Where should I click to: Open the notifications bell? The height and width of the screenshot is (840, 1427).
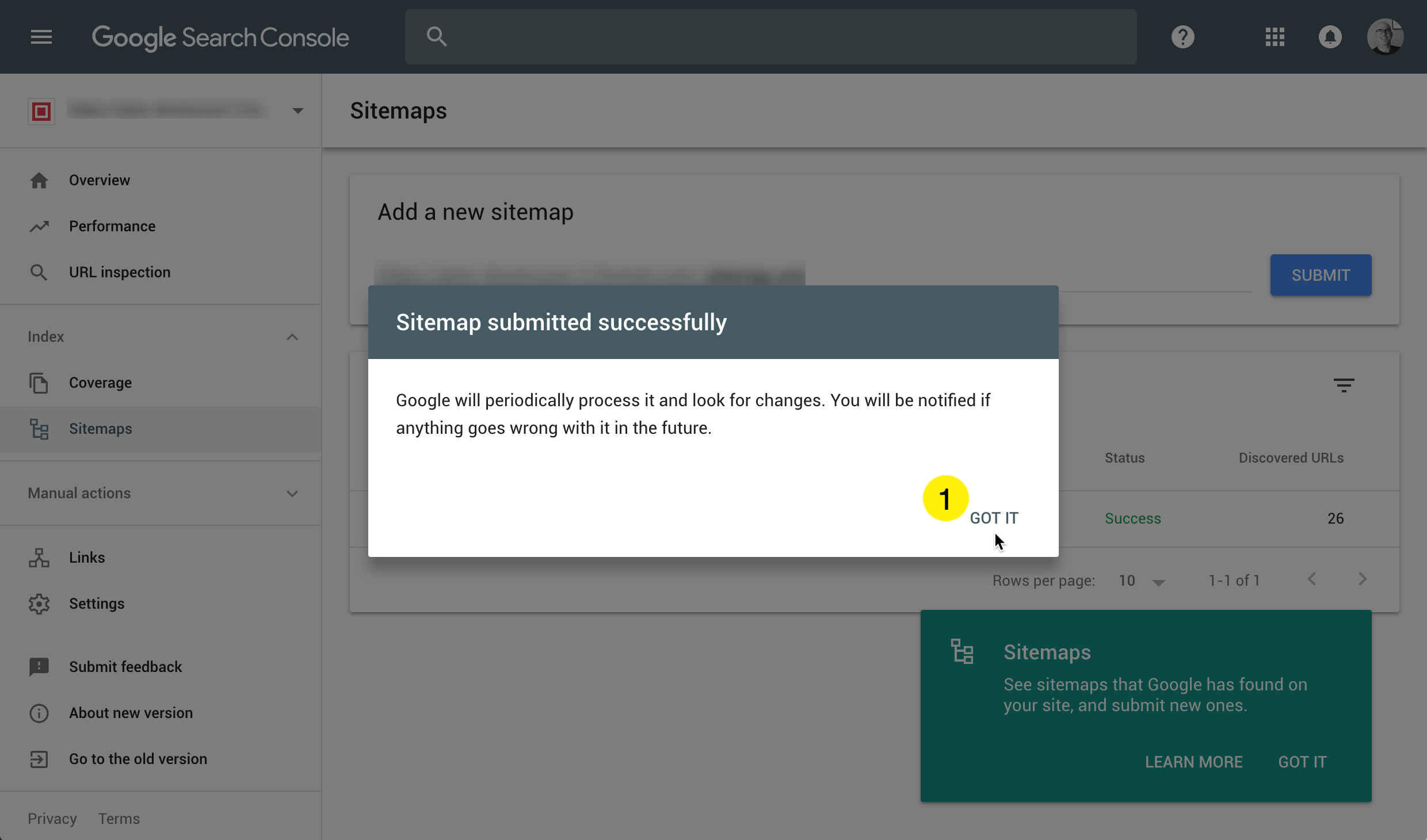(x=1330, y=37)
